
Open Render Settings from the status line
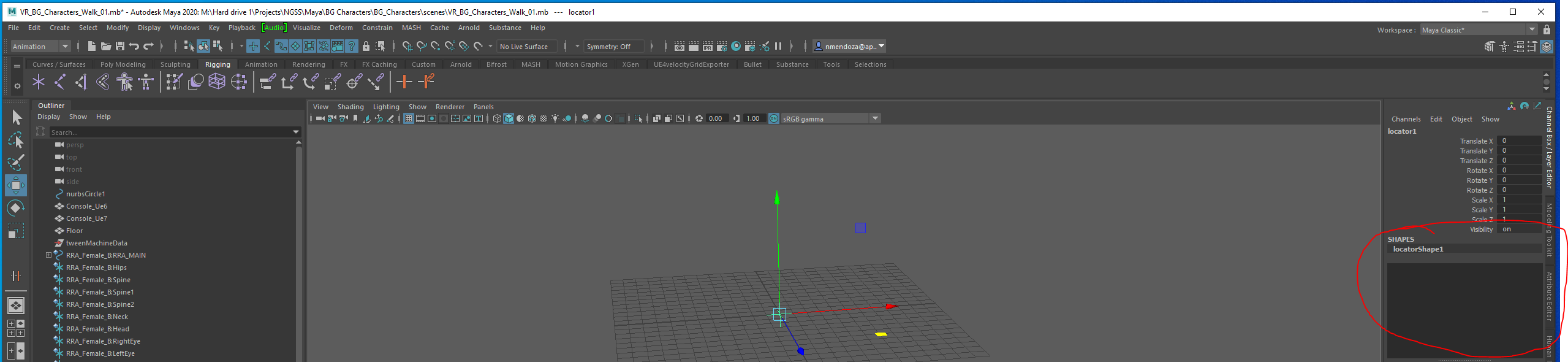pos(722,46)
